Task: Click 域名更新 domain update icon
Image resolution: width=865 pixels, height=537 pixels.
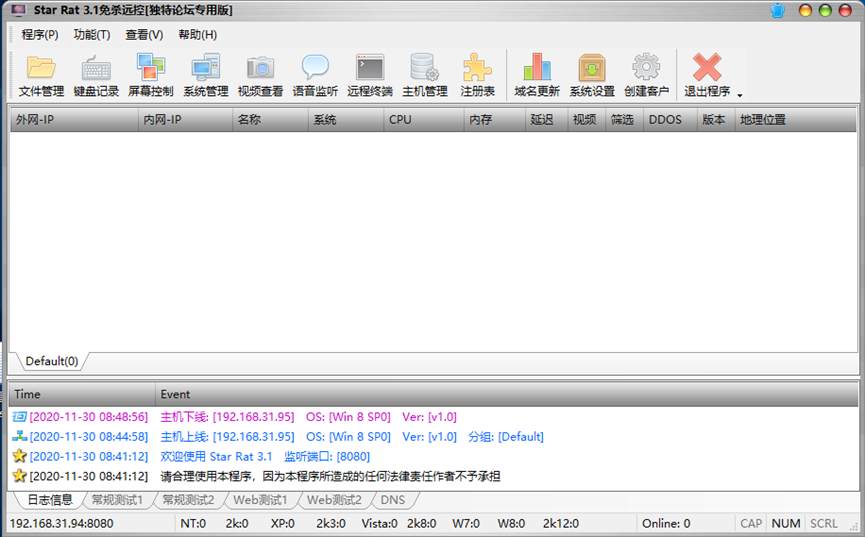Action: pos(537,76)
